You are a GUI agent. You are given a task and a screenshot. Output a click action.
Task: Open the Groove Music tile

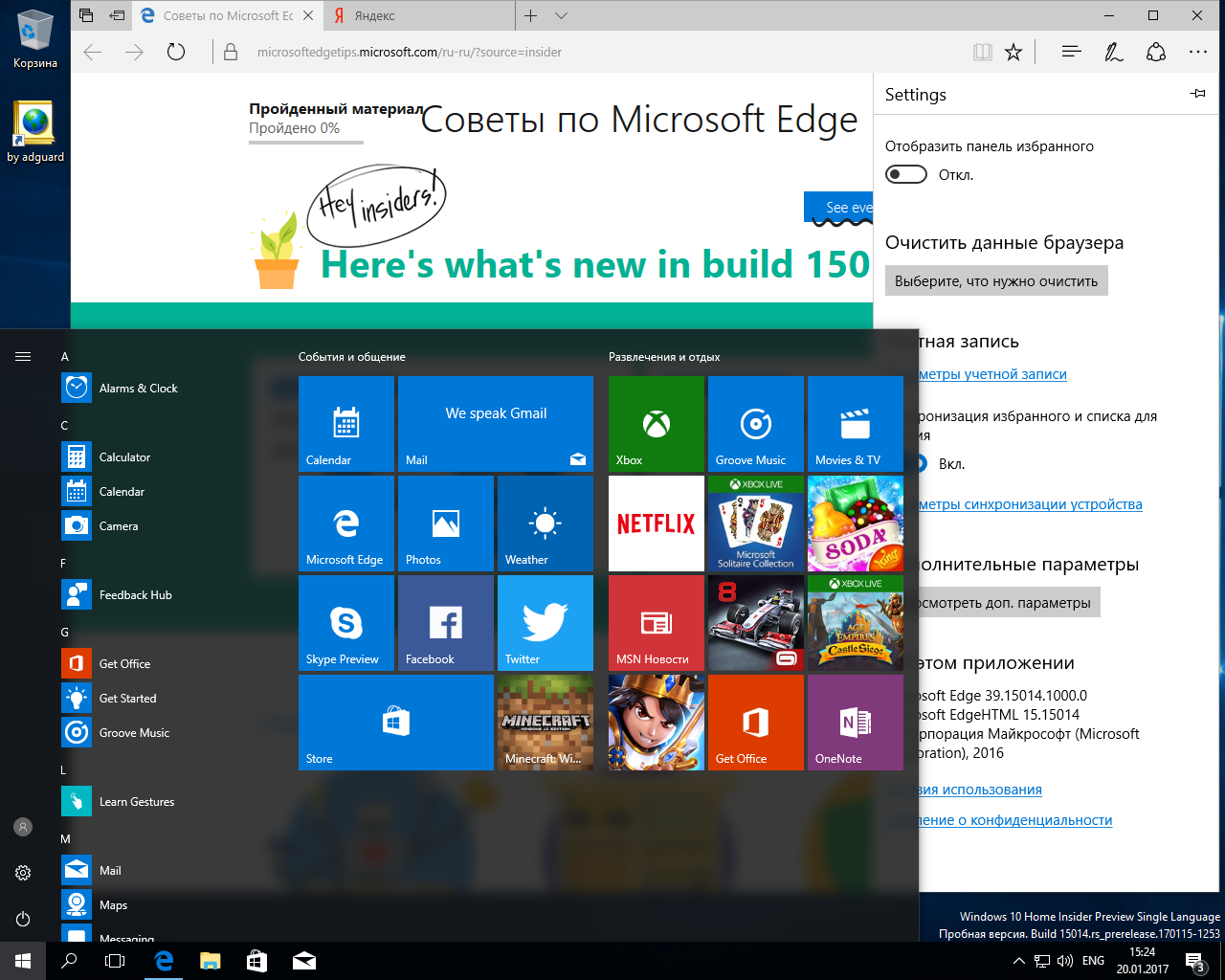[x=756, y=424]
